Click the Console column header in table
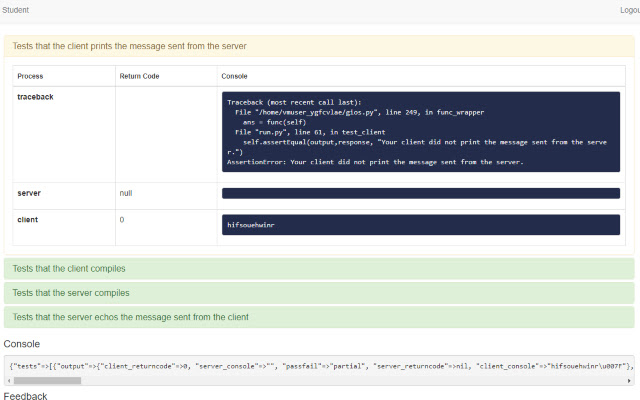 (x=233, y=76)
